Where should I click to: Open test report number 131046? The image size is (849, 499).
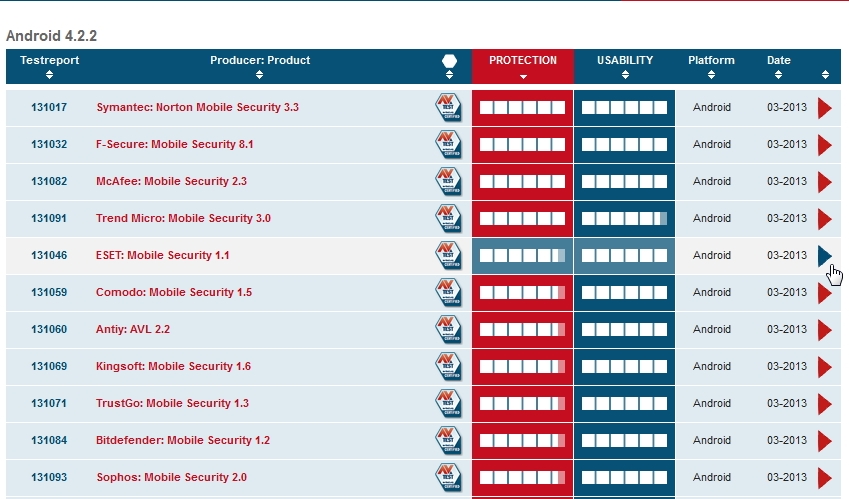pos(49,255)
